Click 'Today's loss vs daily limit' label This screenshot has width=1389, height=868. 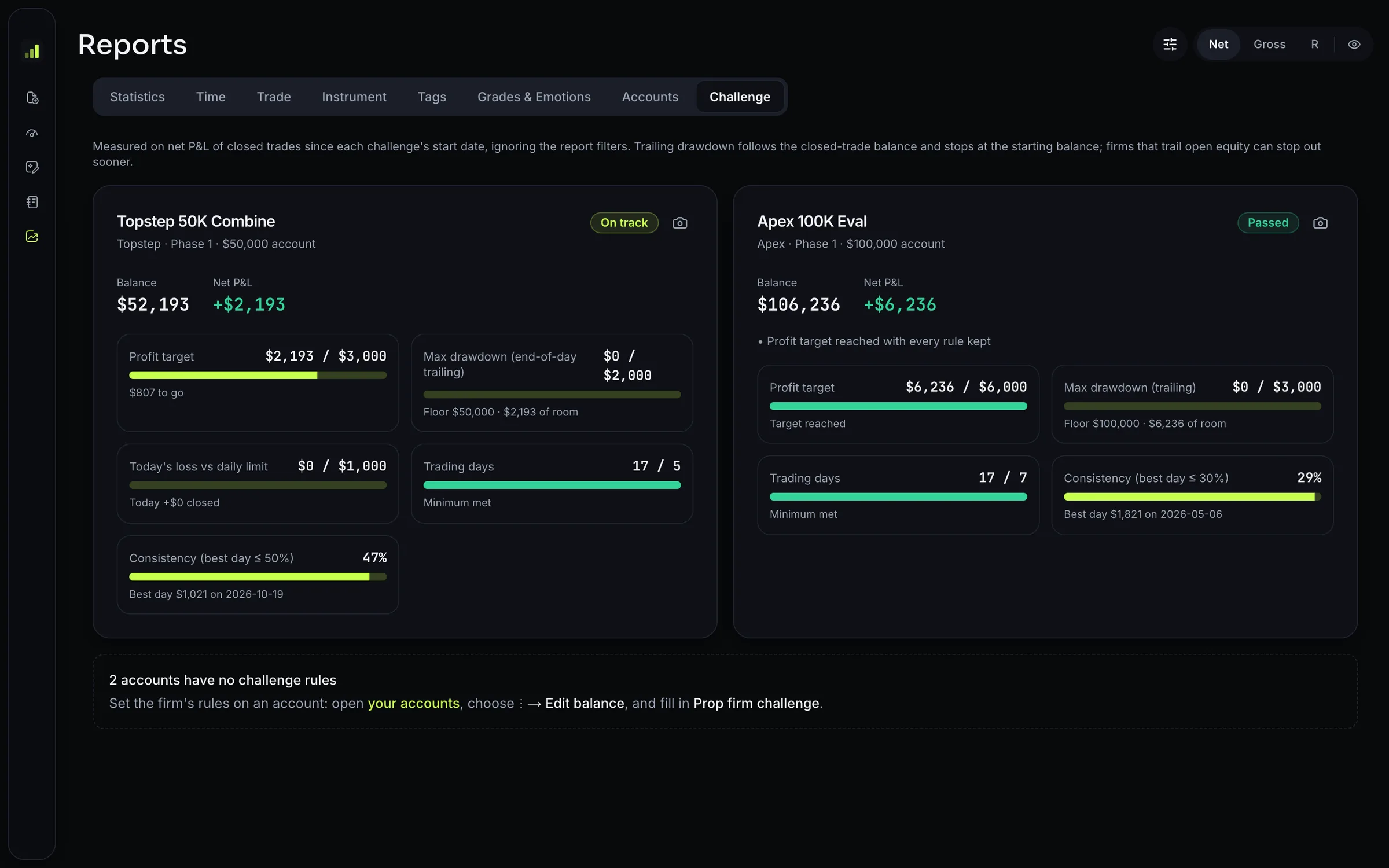pyautogui.click(x=199, y=467)
